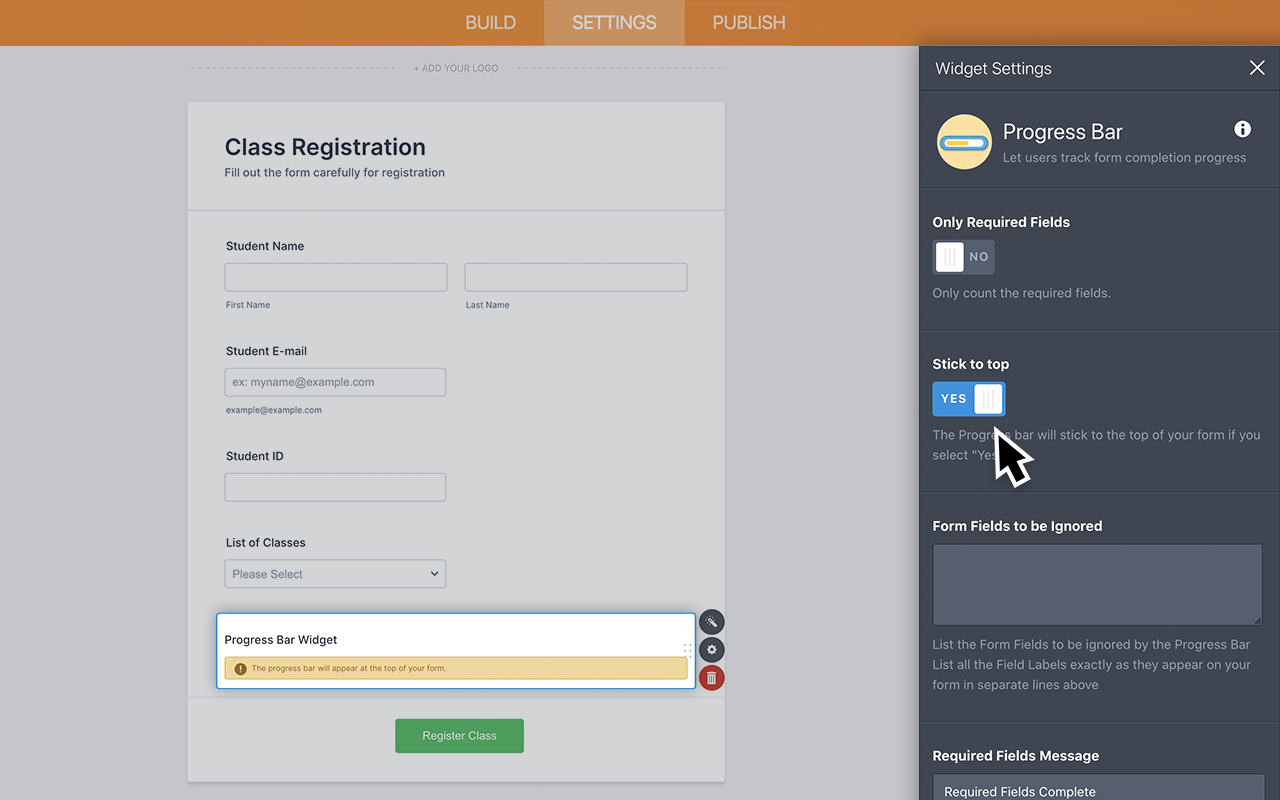
Task: Disable the Stick to top toggle
Action: (968, 398)
